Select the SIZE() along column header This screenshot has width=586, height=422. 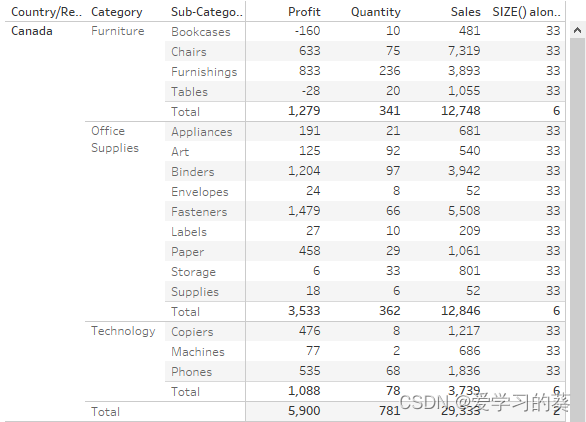[x=526, y=12]
